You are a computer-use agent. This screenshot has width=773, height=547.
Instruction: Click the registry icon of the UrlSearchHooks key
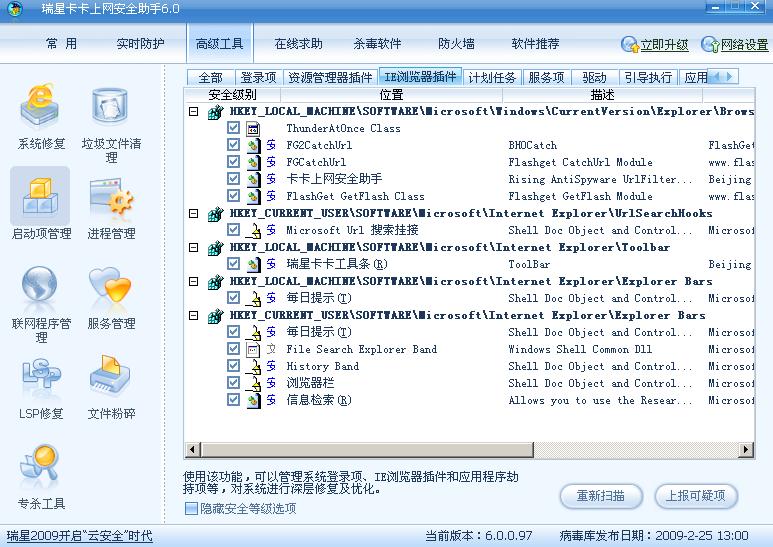[x=215, y=213]
